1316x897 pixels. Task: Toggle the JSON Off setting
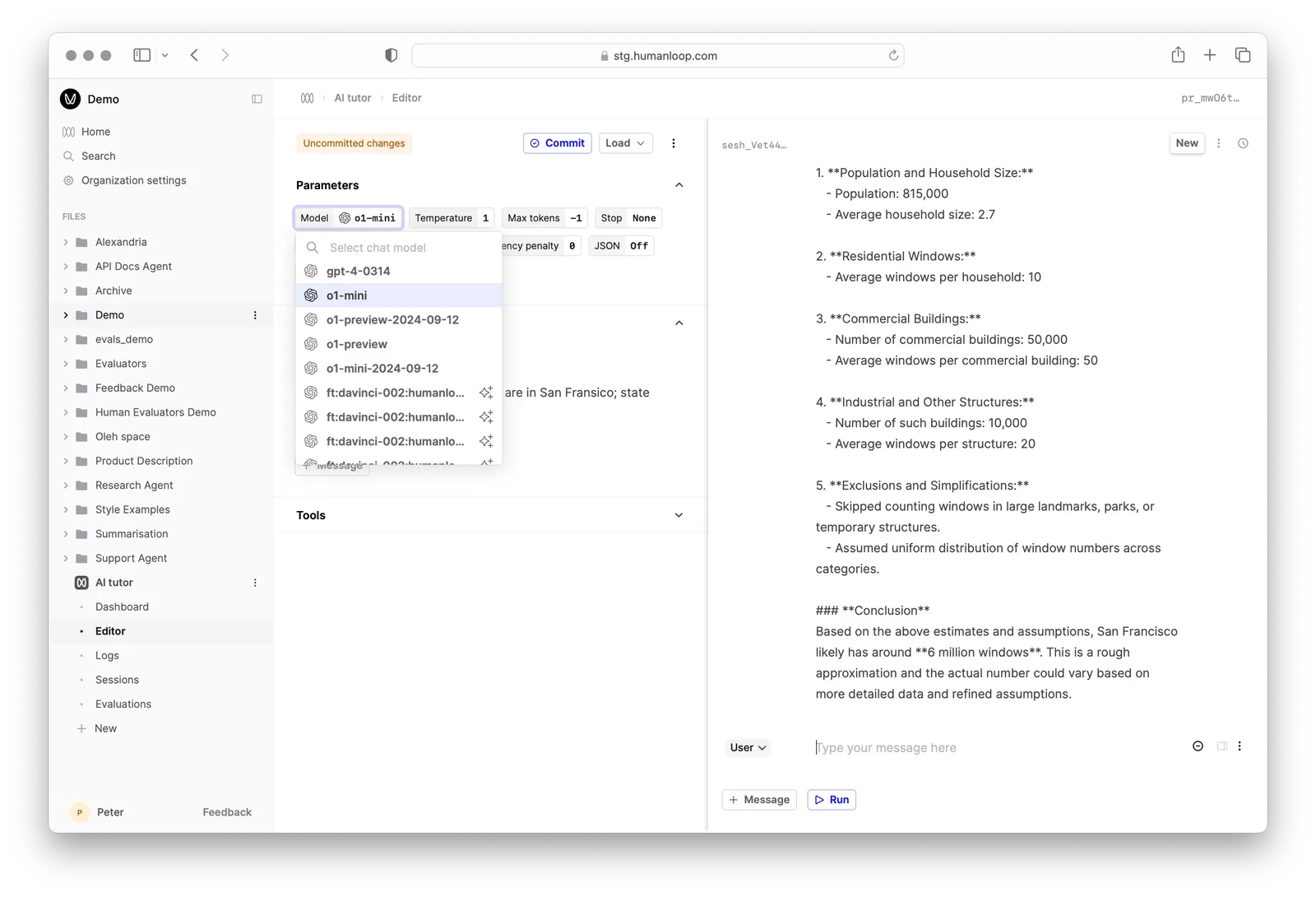621,246
